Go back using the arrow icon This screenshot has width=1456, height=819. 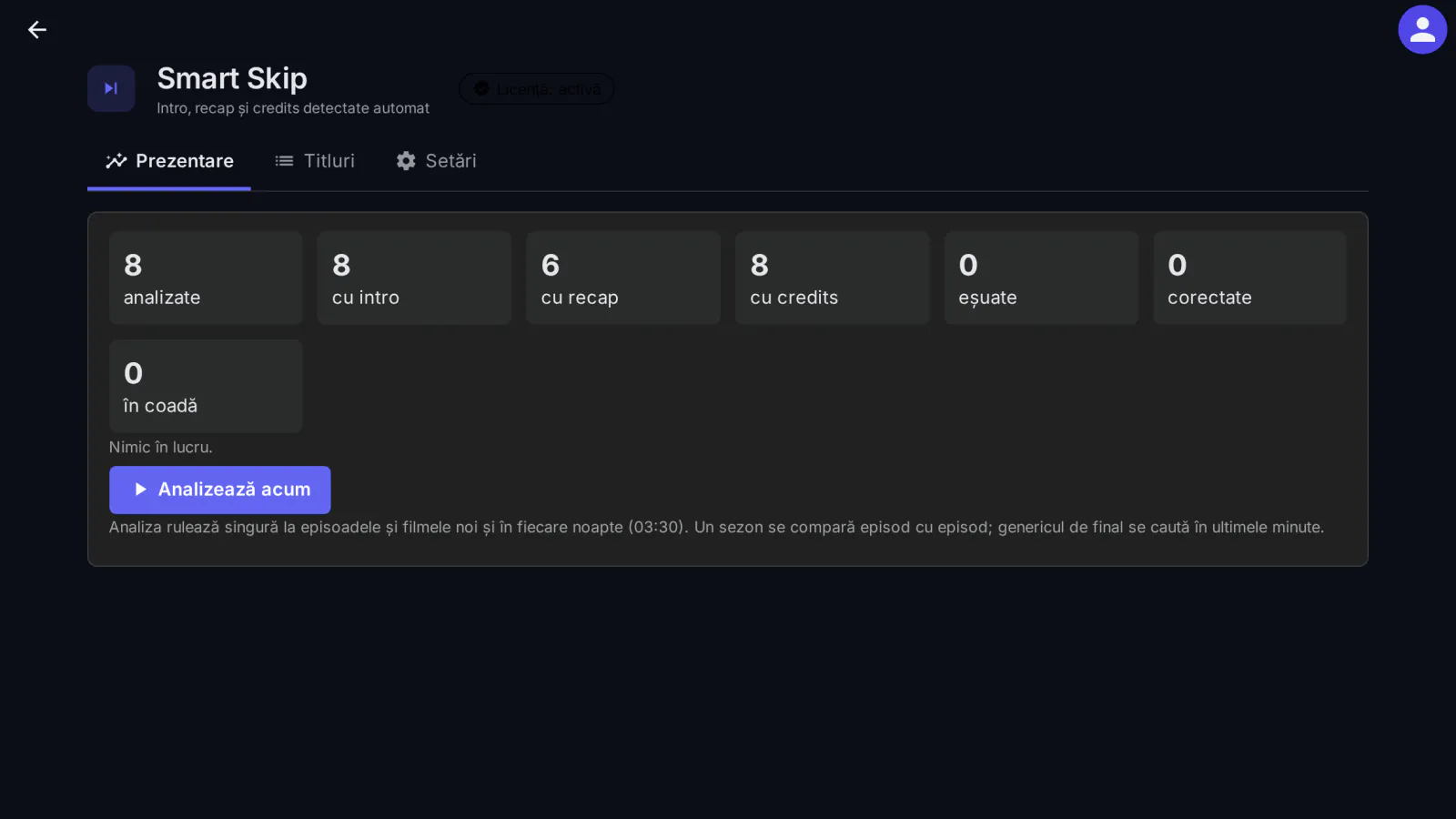pos(36,30)
